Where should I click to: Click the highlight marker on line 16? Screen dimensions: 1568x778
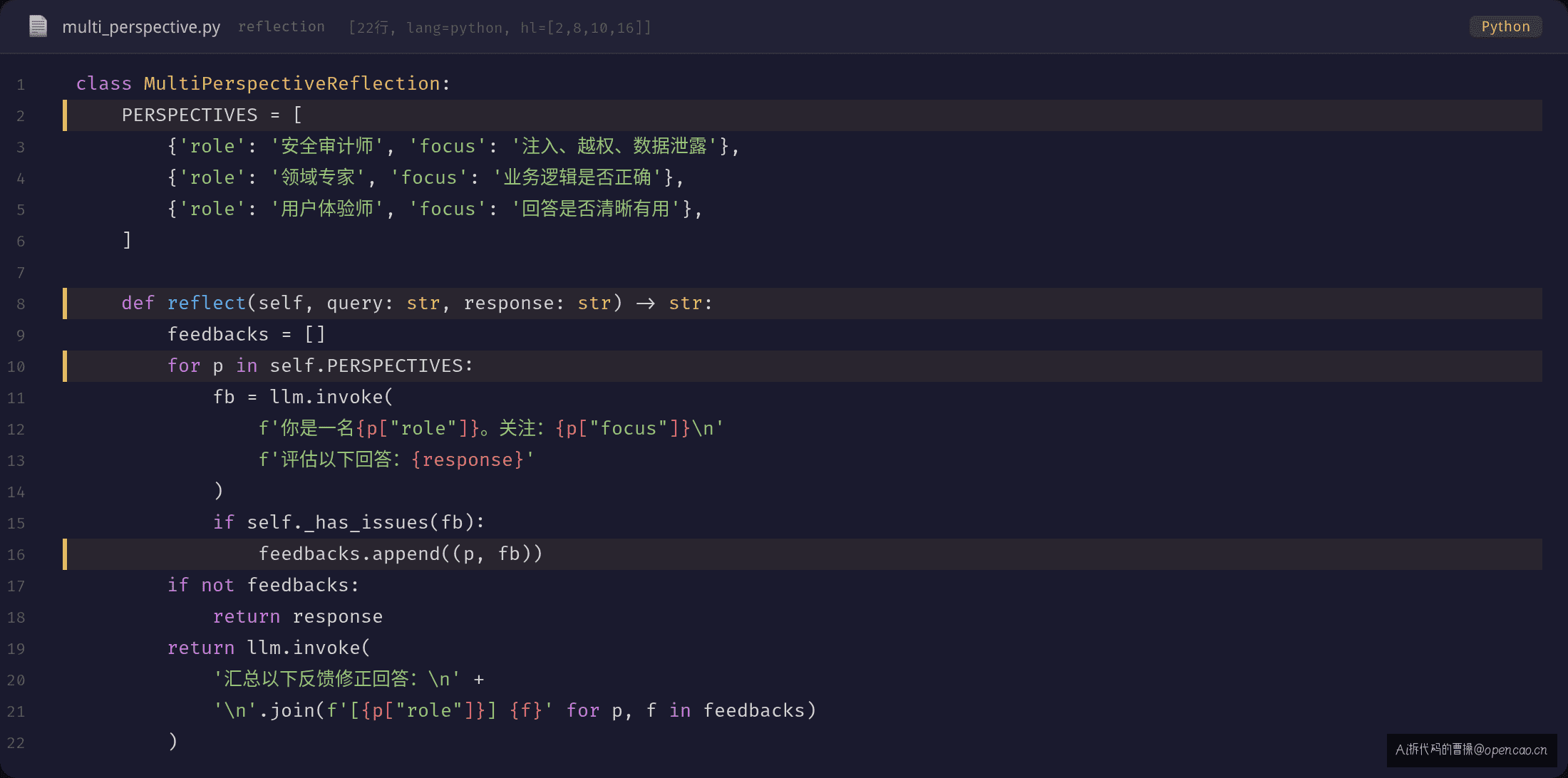(x=65, y=554)
